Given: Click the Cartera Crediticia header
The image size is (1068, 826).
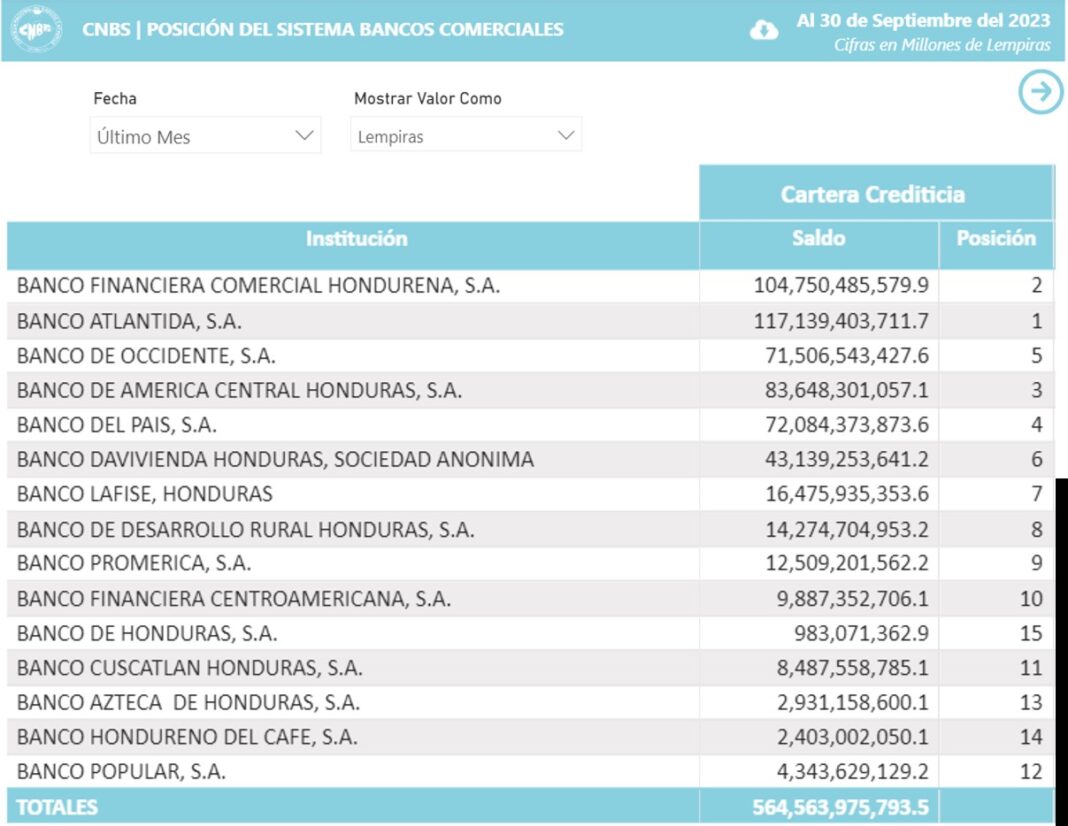Looking at the screenshot, I should (872, 194).
